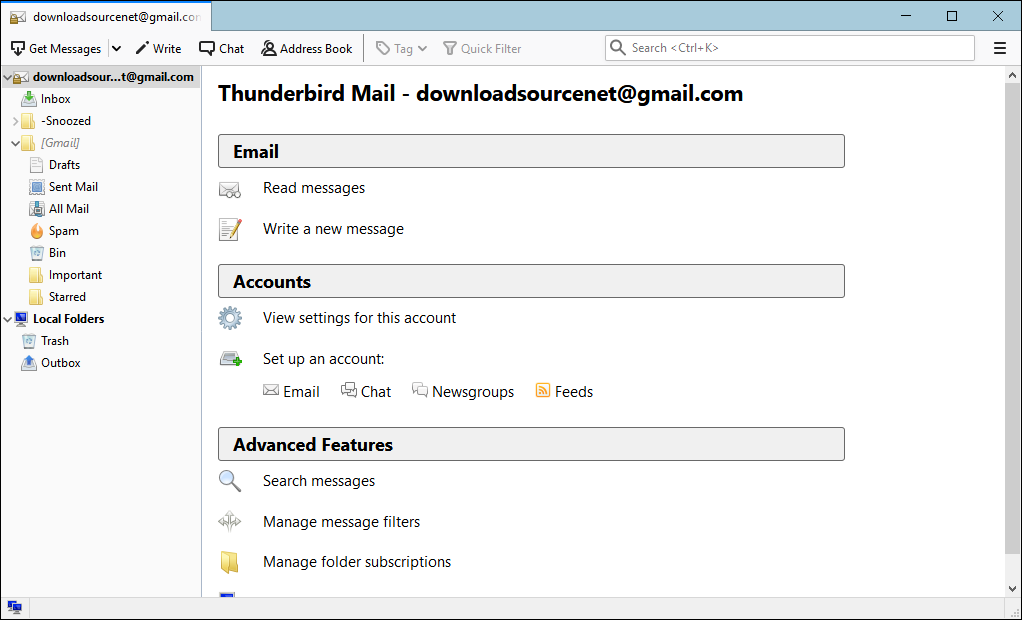Click the online status icon in status bar
1022x620 pixels.
coord(14,608)
